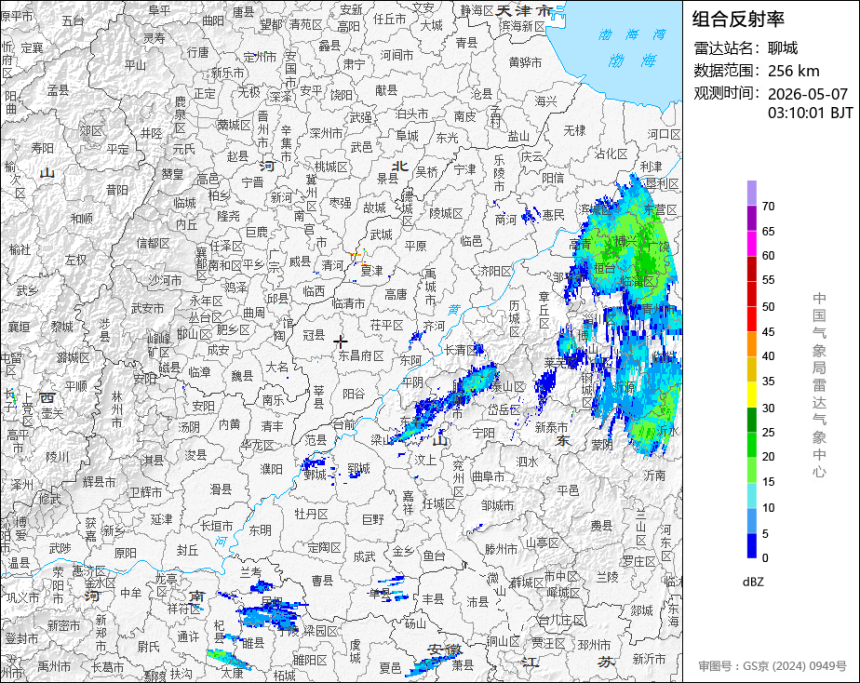
Task: Click the 沾化区 map label
Action: (x=611, y=154)
